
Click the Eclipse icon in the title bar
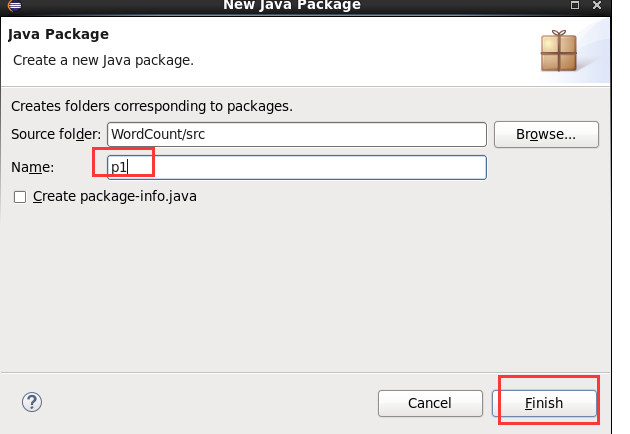click(10, 4)
